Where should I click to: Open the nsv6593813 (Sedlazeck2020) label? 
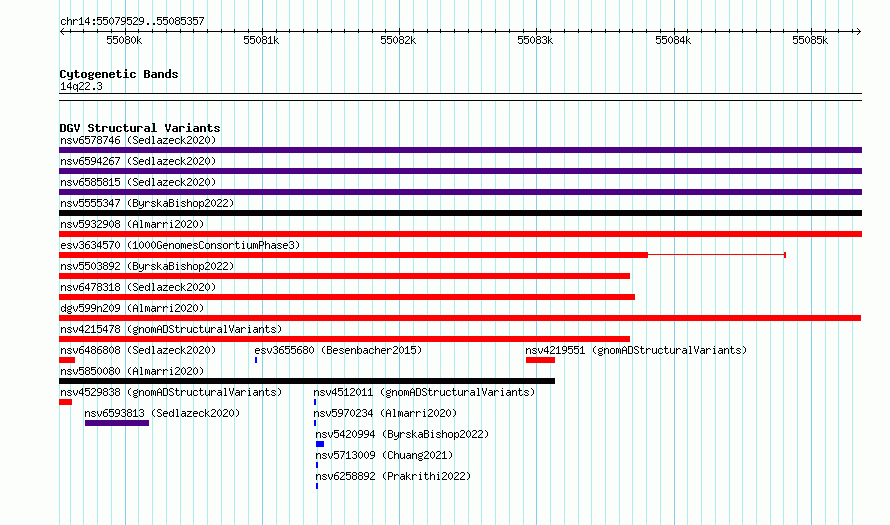point(162,413)
